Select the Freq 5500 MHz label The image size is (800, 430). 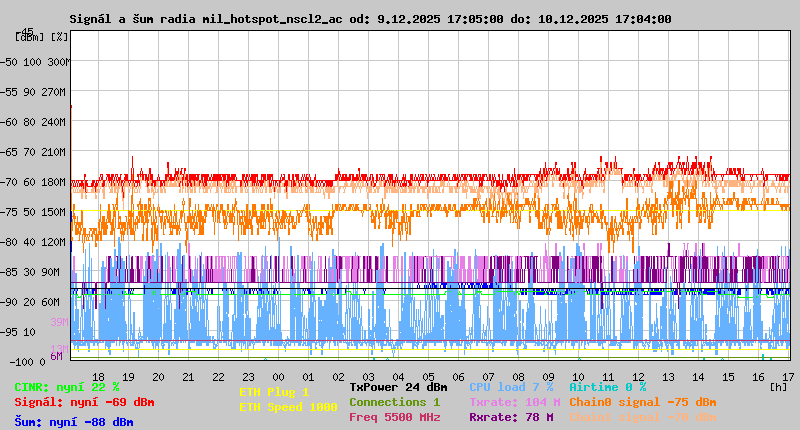coord(394,417)
